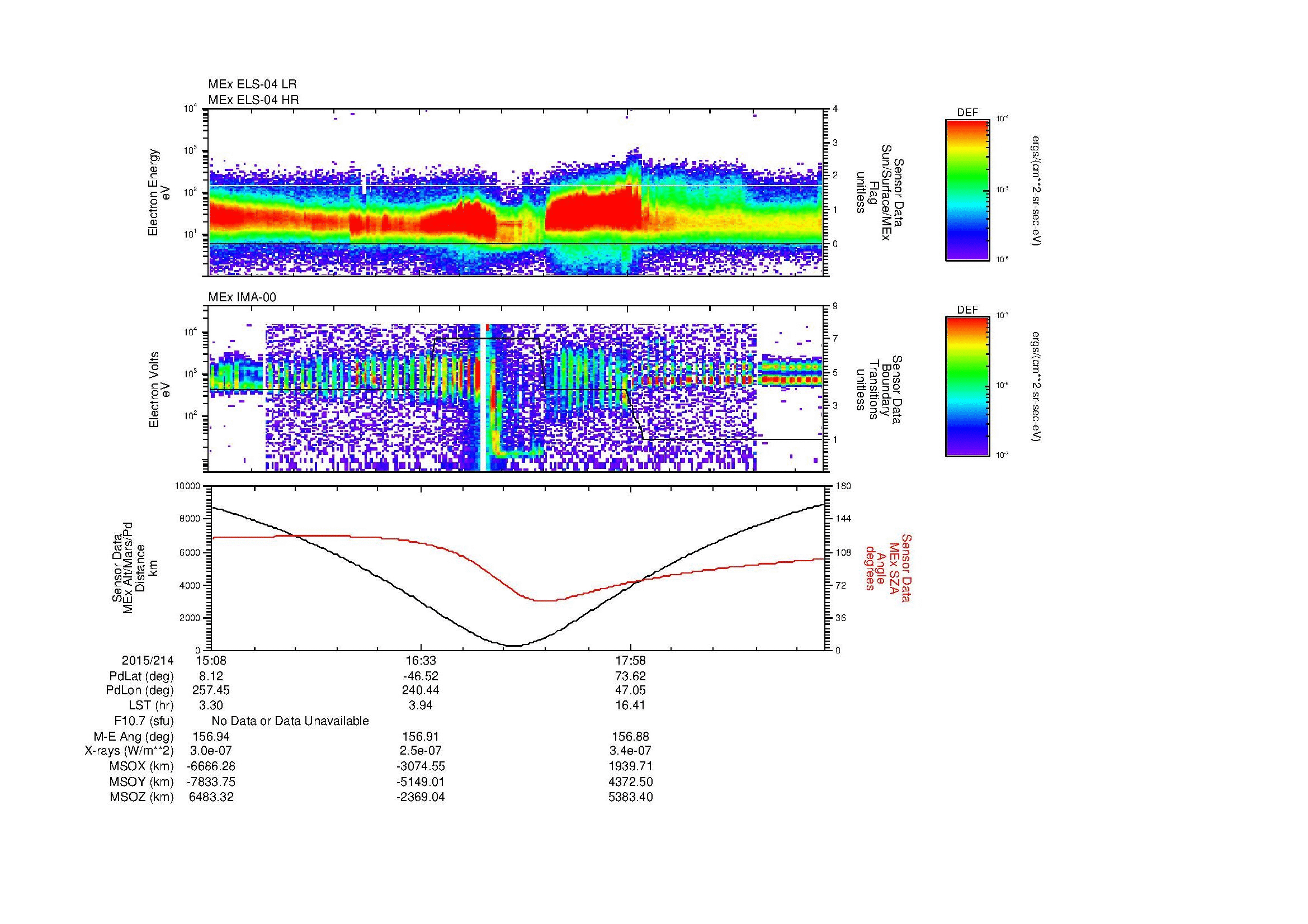Image resolution: width=1308 pixels, height=924 pixels.
Task: Click the LST value '3.30'
Action: click(x=211, y=706)
